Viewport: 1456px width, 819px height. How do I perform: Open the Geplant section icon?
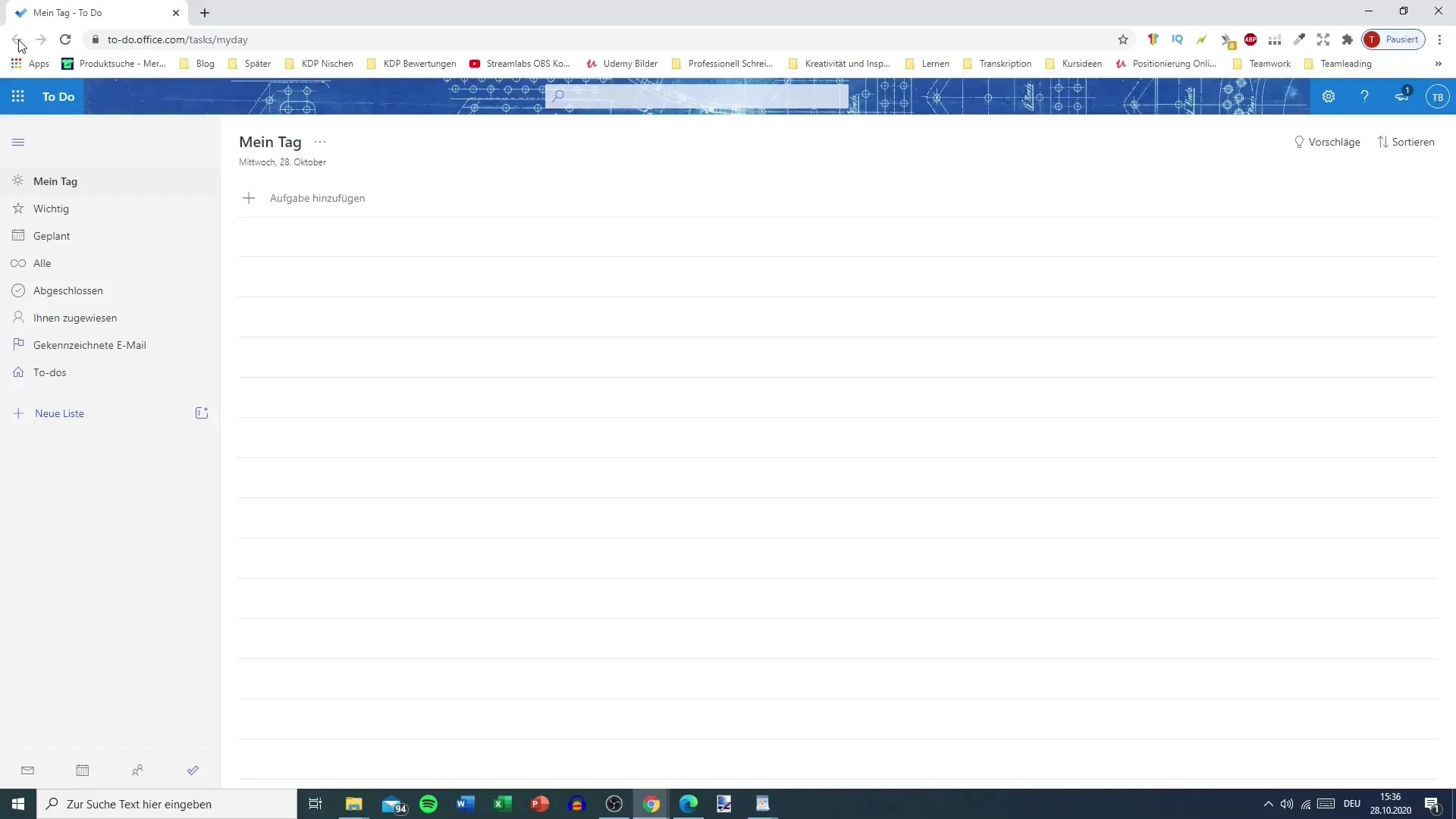[18, 235]
